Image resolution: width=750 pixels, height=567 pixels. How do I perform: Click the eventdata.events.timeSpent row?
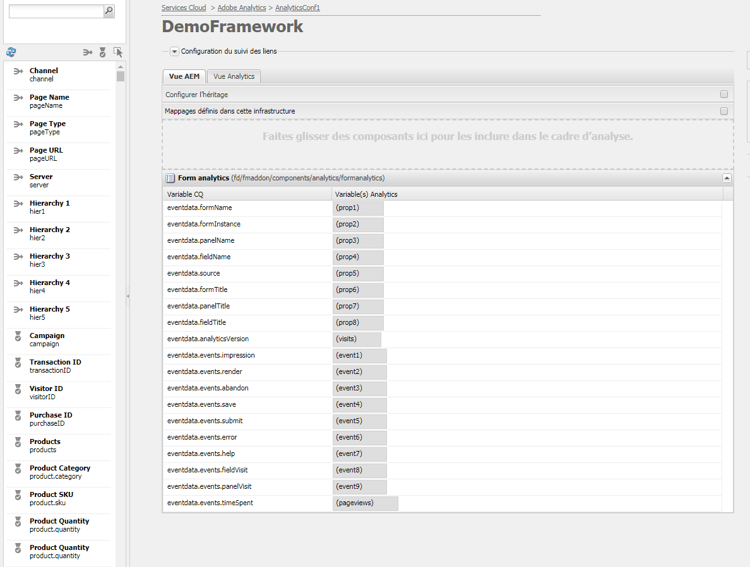tap(442, 503)
